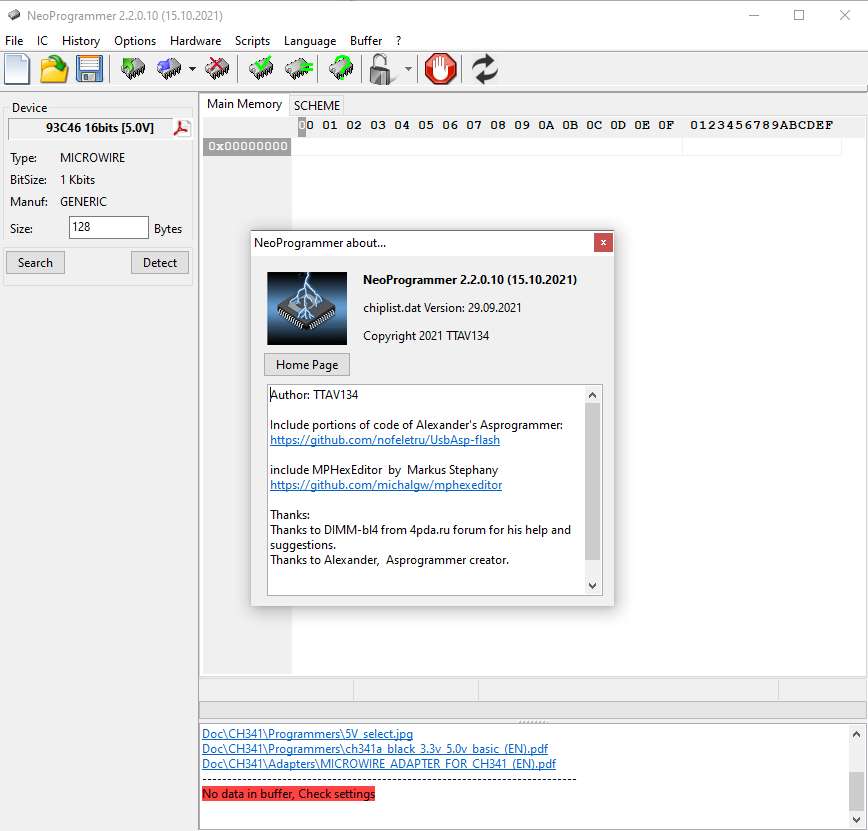Open the dropdown arrow beside the Write IC icon
This screenshot has width=868, height=831.
(x=192, y=69)
